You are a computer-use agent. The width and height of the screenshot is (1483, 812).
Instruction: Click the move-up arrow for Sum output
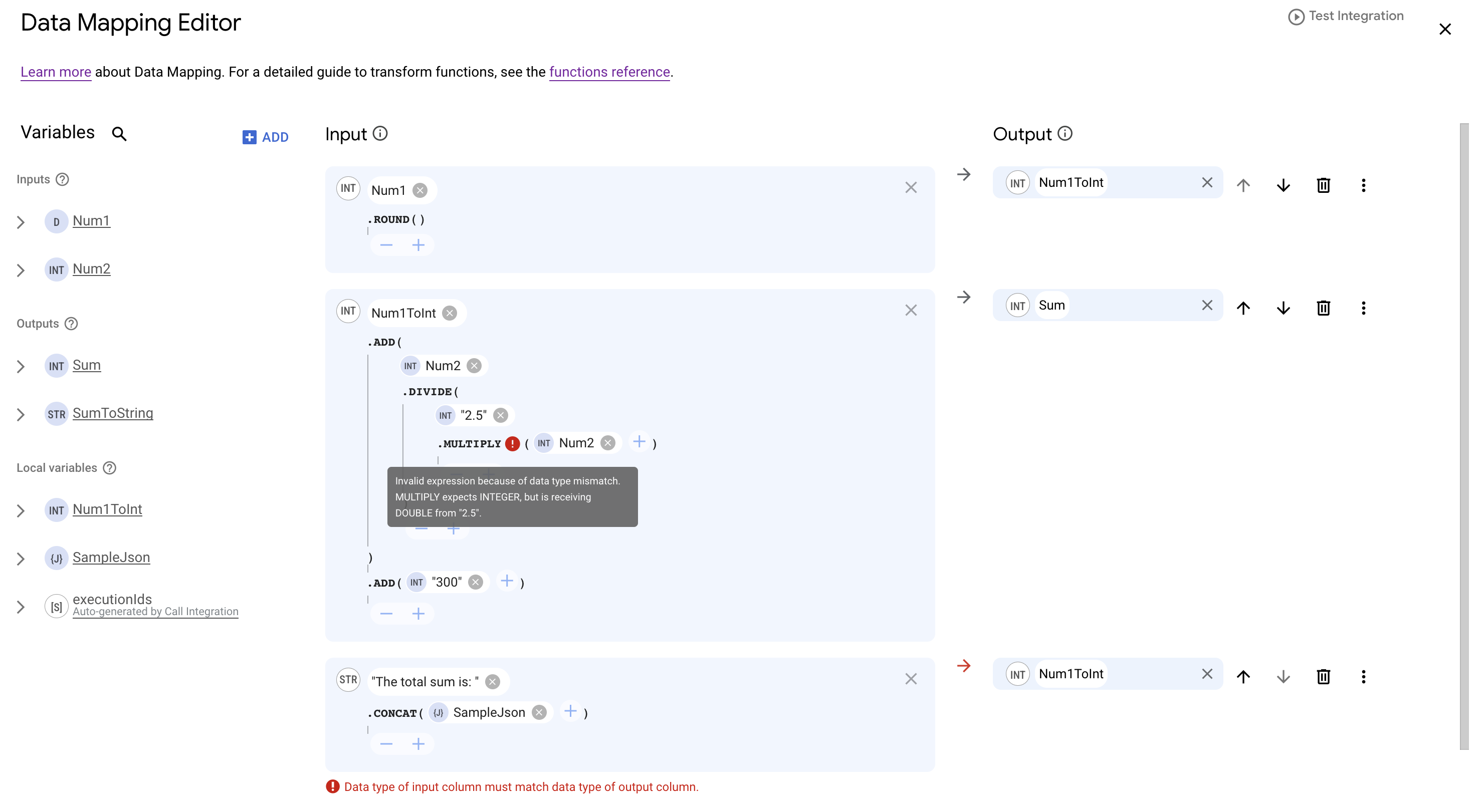(1244, 308)
